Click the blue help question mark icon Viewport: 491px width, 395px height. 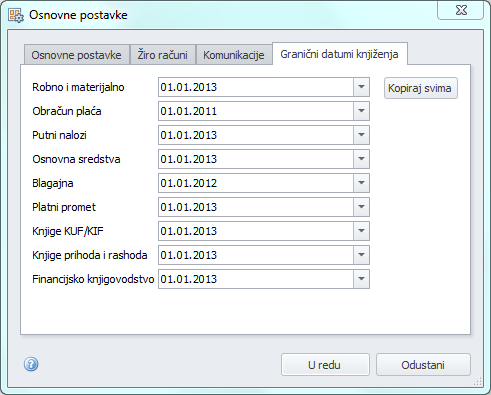click(31, 364)
